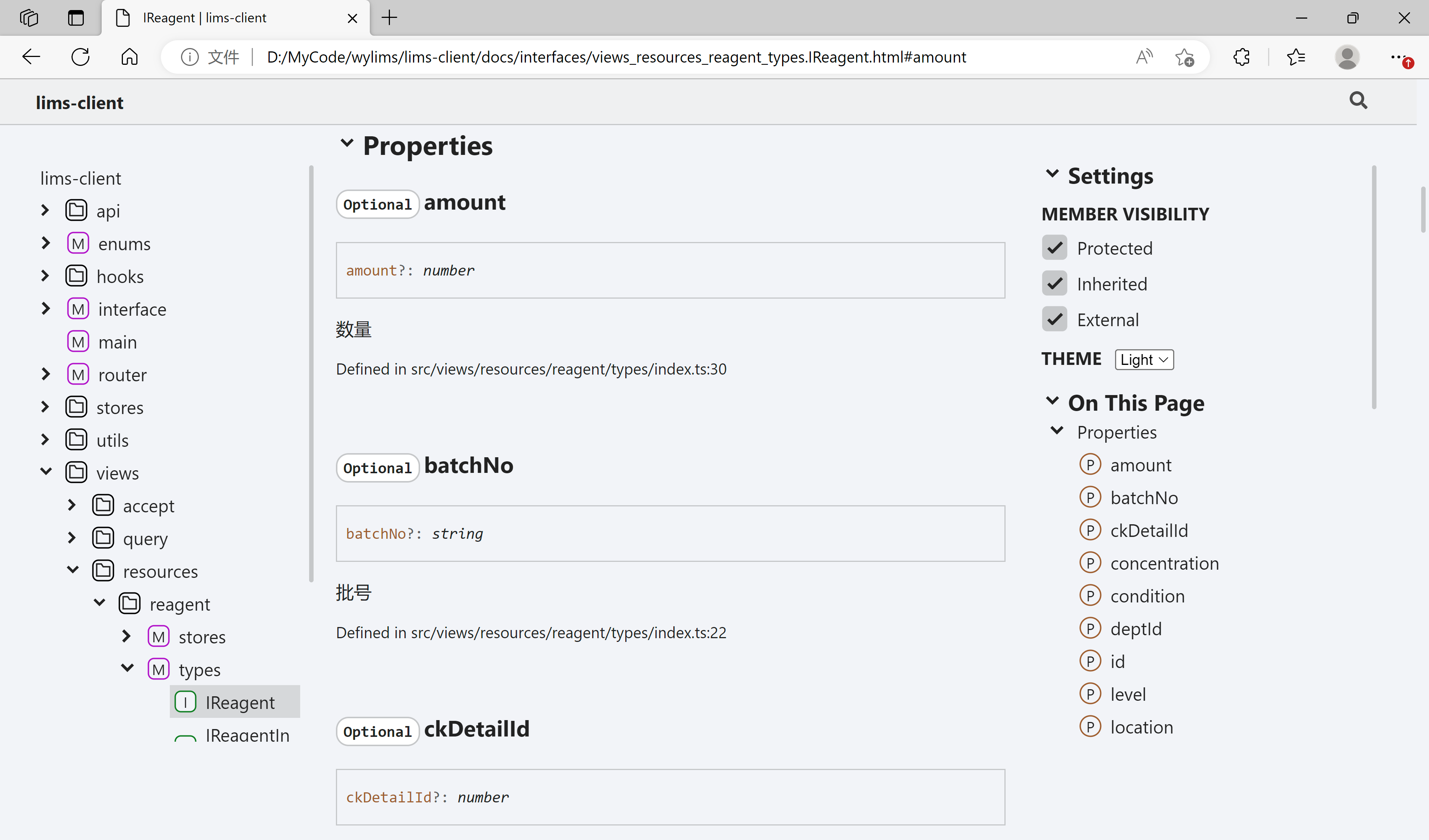This screenshot has width=1429, height=840.
Task: Open a new browser tab
Action: point(389,18)
